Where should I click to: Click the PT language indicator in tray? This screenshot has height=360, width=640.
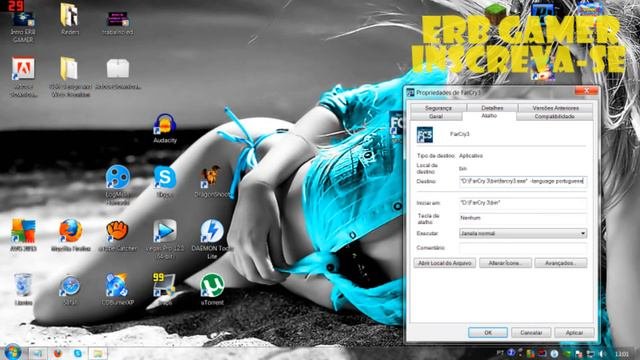(x=500, y=353)
